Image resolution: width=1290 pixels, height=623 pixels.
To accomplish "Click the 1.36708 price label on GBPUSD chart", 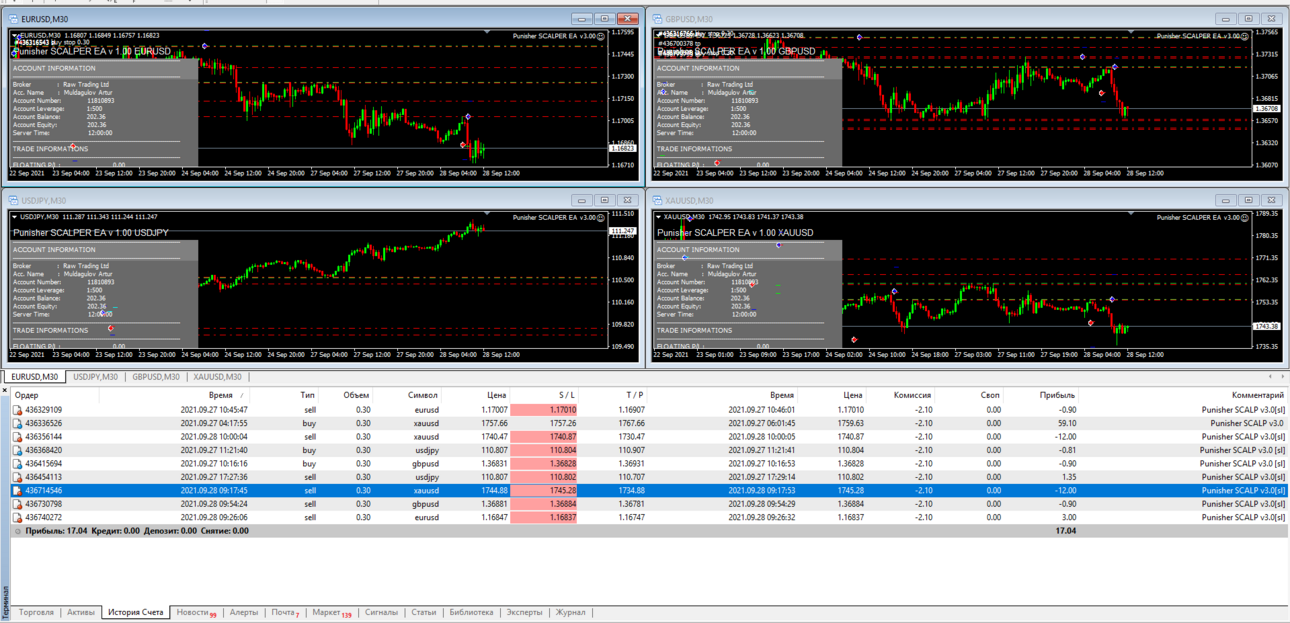I will 1267,108.
